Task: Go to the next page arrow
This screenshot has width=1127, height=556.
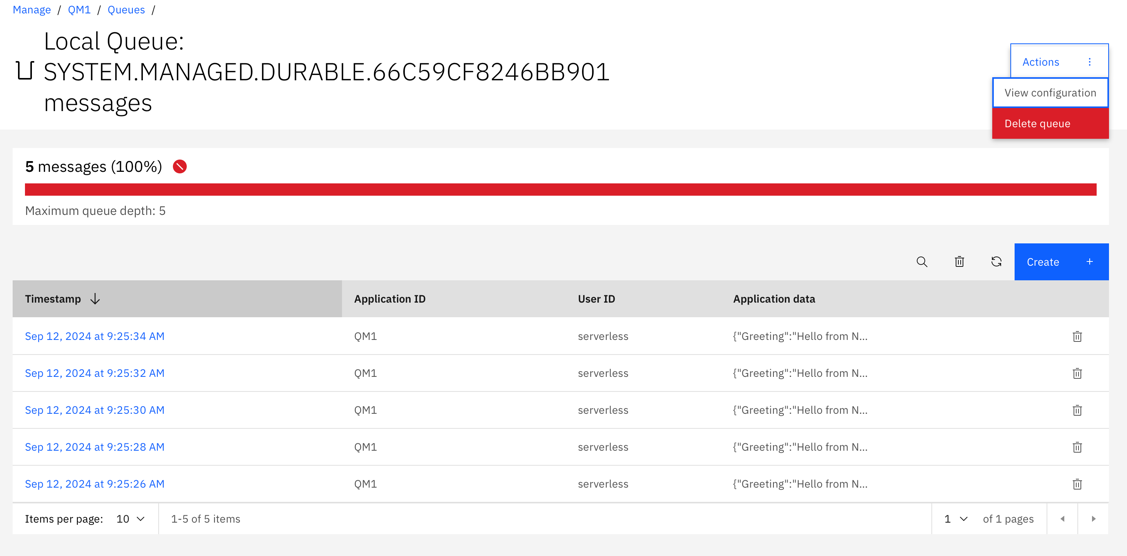Action: (1093, 519)
